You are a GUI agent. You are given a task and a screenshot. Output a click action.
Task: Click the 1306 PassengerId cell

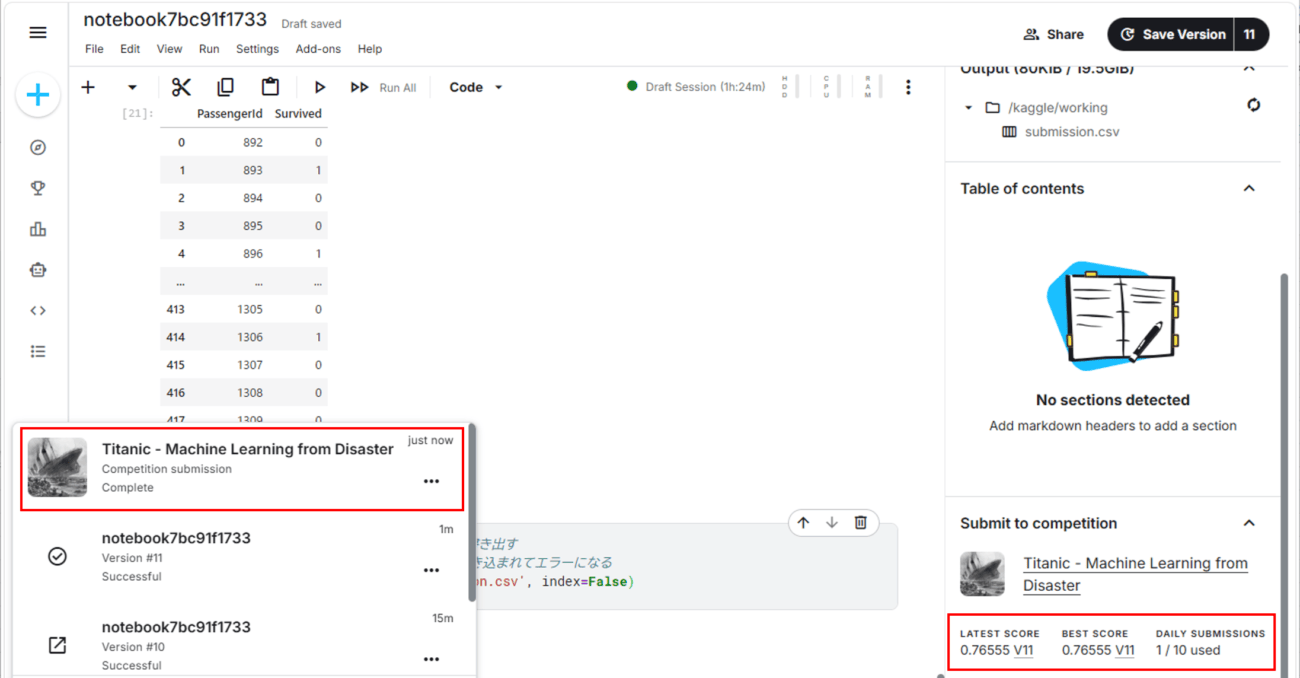(250, 337)
